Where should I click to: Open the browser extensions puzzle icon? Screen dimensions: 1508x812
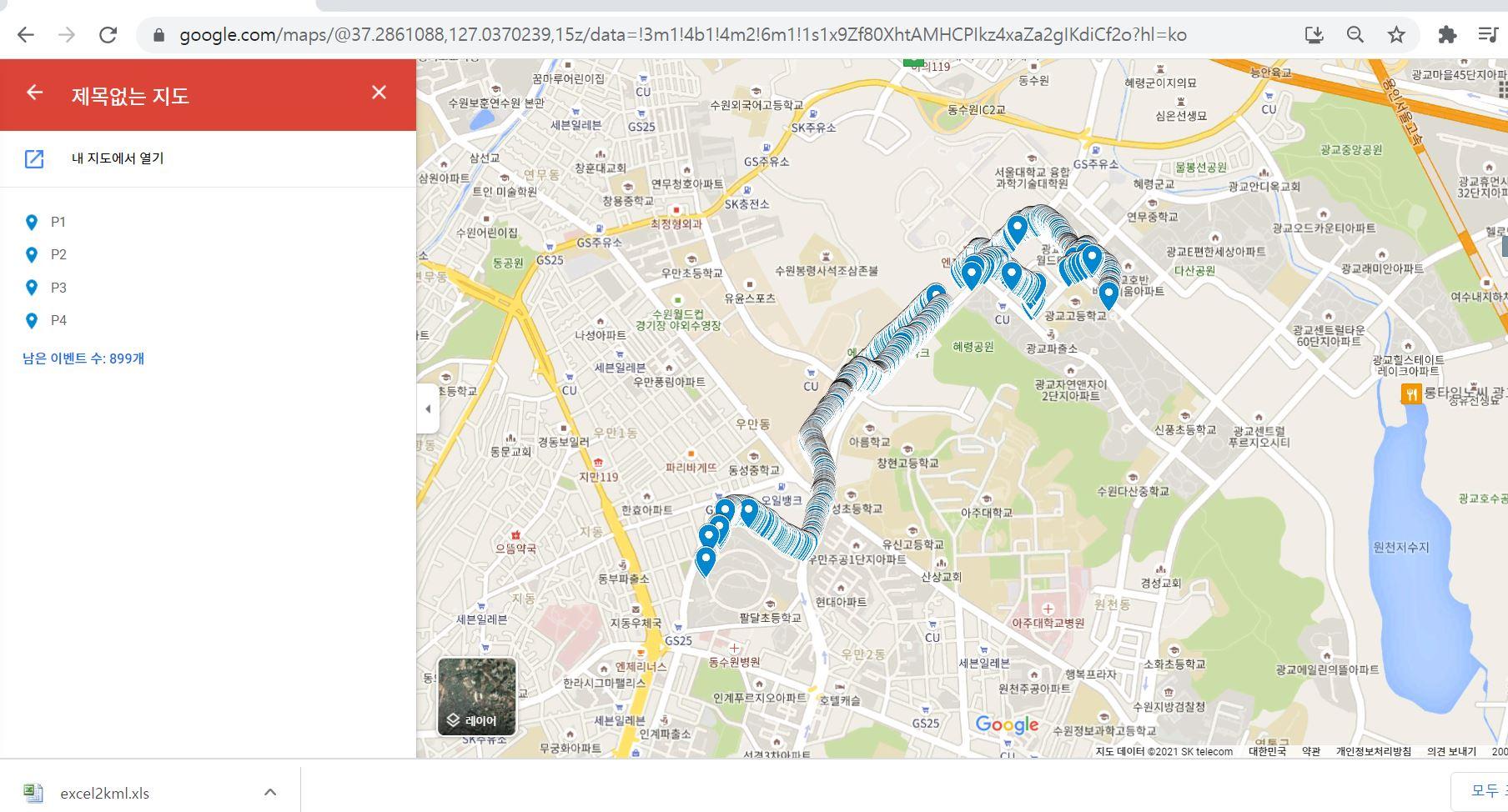(x=1447, y=34)
